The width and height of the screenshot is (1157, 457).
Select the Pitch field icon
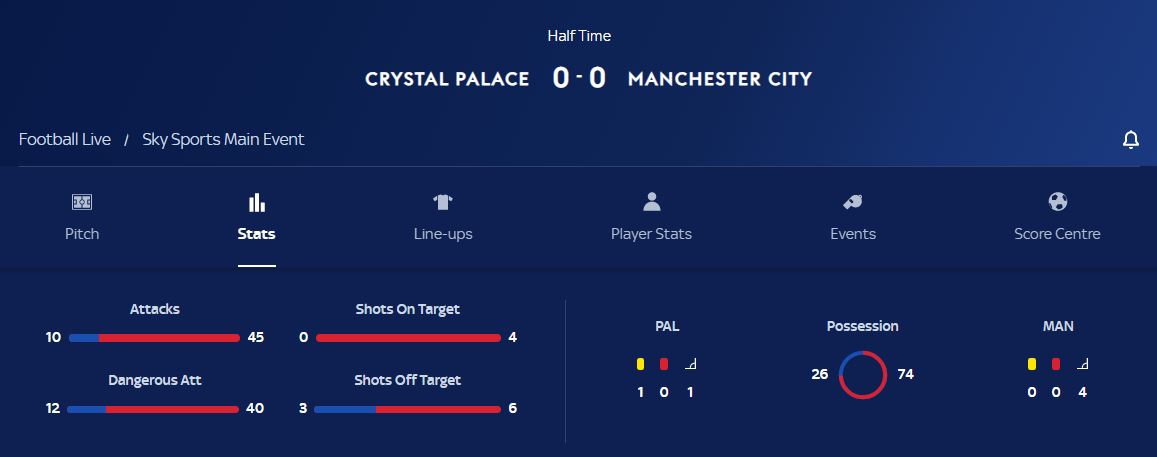[x=82, y=202]
